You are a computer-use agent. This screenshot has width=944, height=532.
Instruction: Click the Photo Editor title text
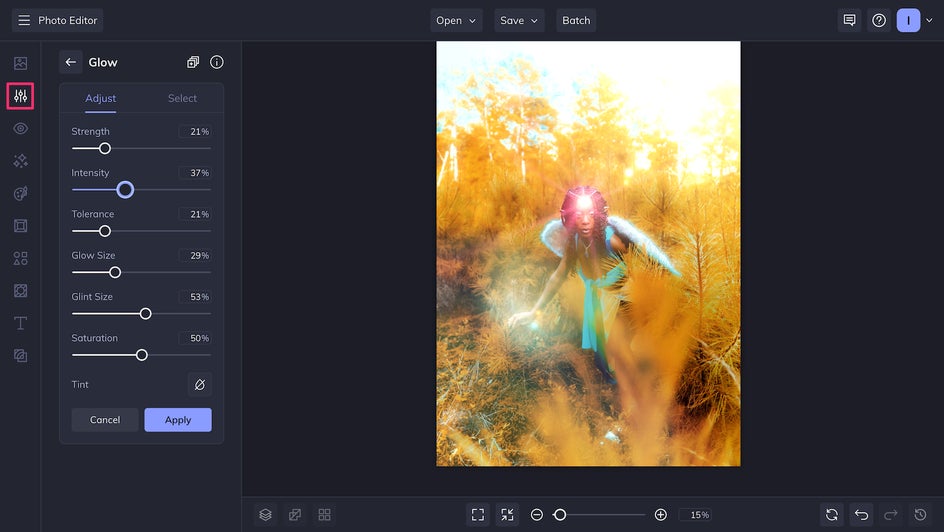click(x=67, y=20)
